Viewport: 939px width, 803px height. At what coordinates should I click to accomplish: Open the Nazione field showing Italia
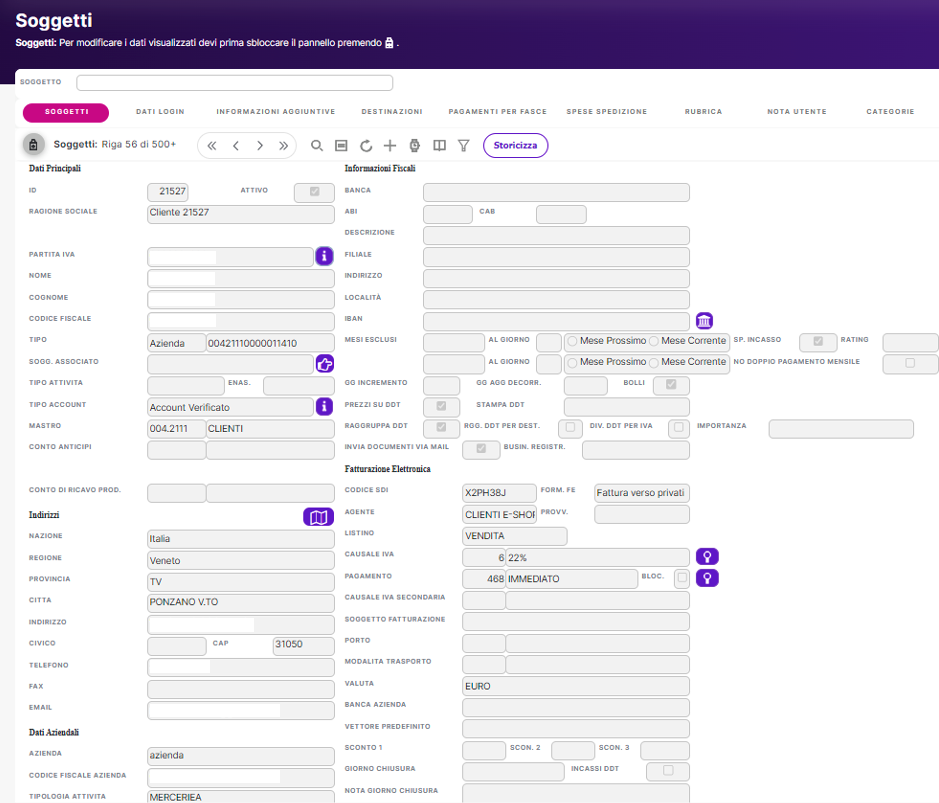click(241, 539)
